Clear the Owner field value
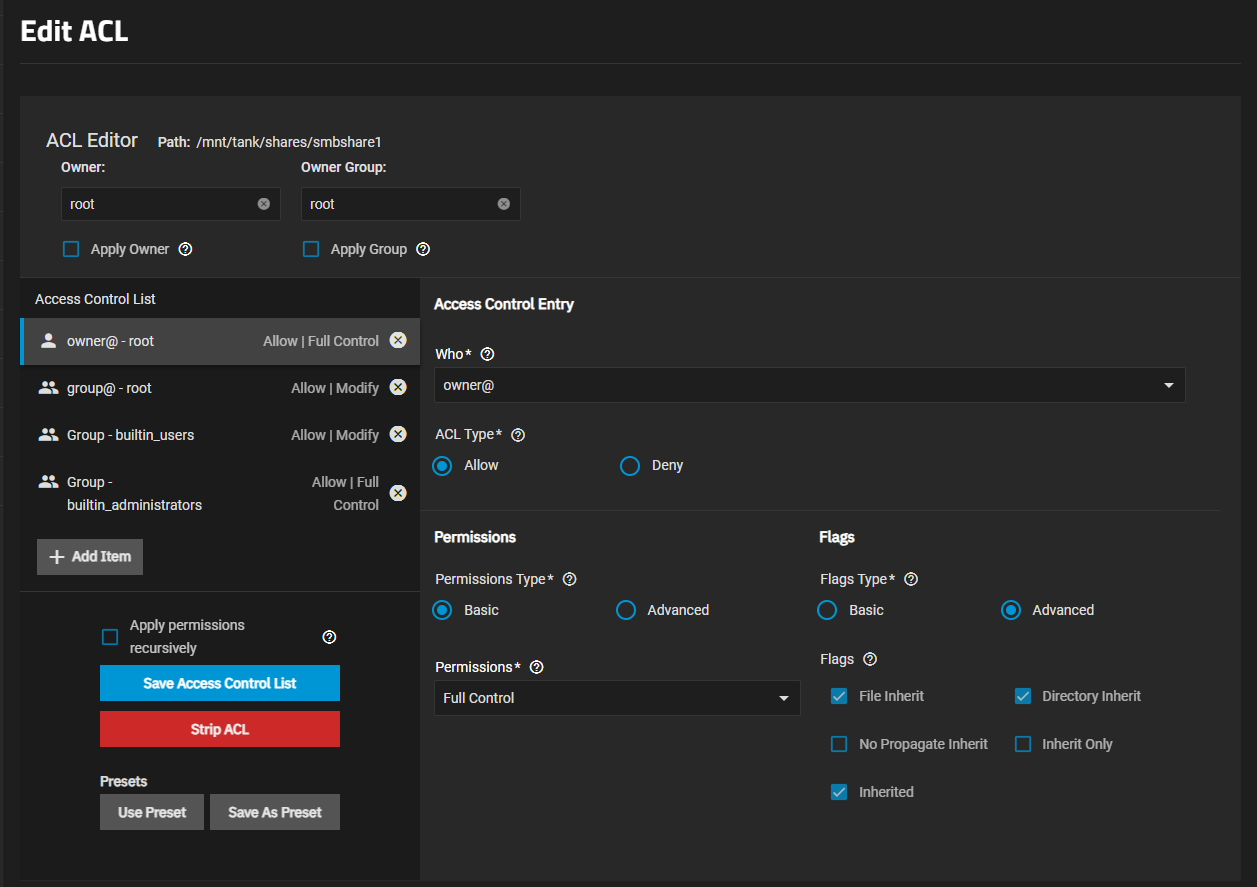This screenshot has height=887, width=1257. click(264, 204)
